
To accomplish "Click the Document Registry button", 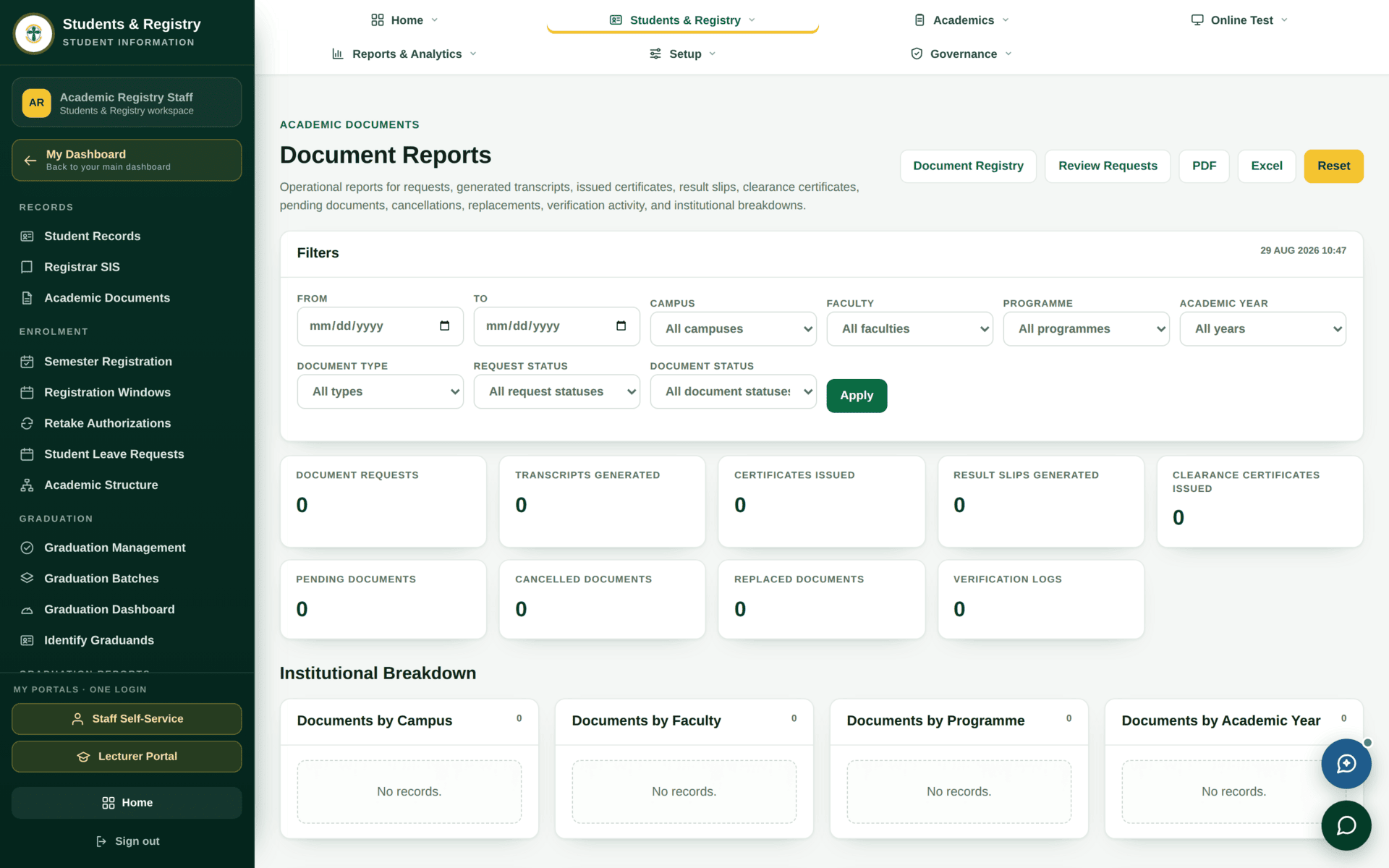I will 968,166.
